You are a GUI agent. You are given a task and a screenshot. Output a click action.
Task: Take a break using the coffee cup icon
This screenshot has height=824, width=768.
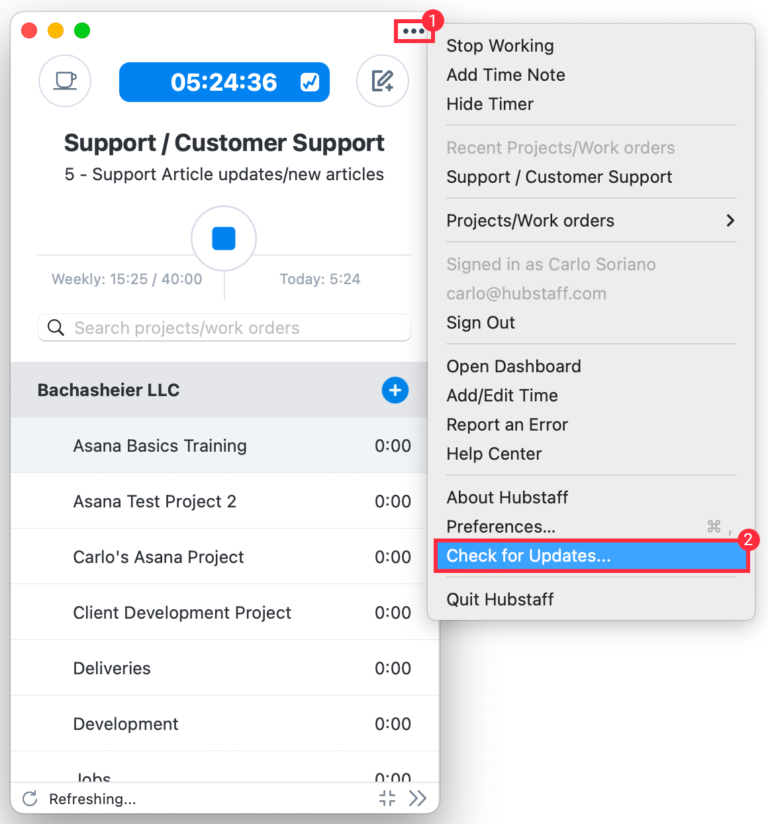64,82
